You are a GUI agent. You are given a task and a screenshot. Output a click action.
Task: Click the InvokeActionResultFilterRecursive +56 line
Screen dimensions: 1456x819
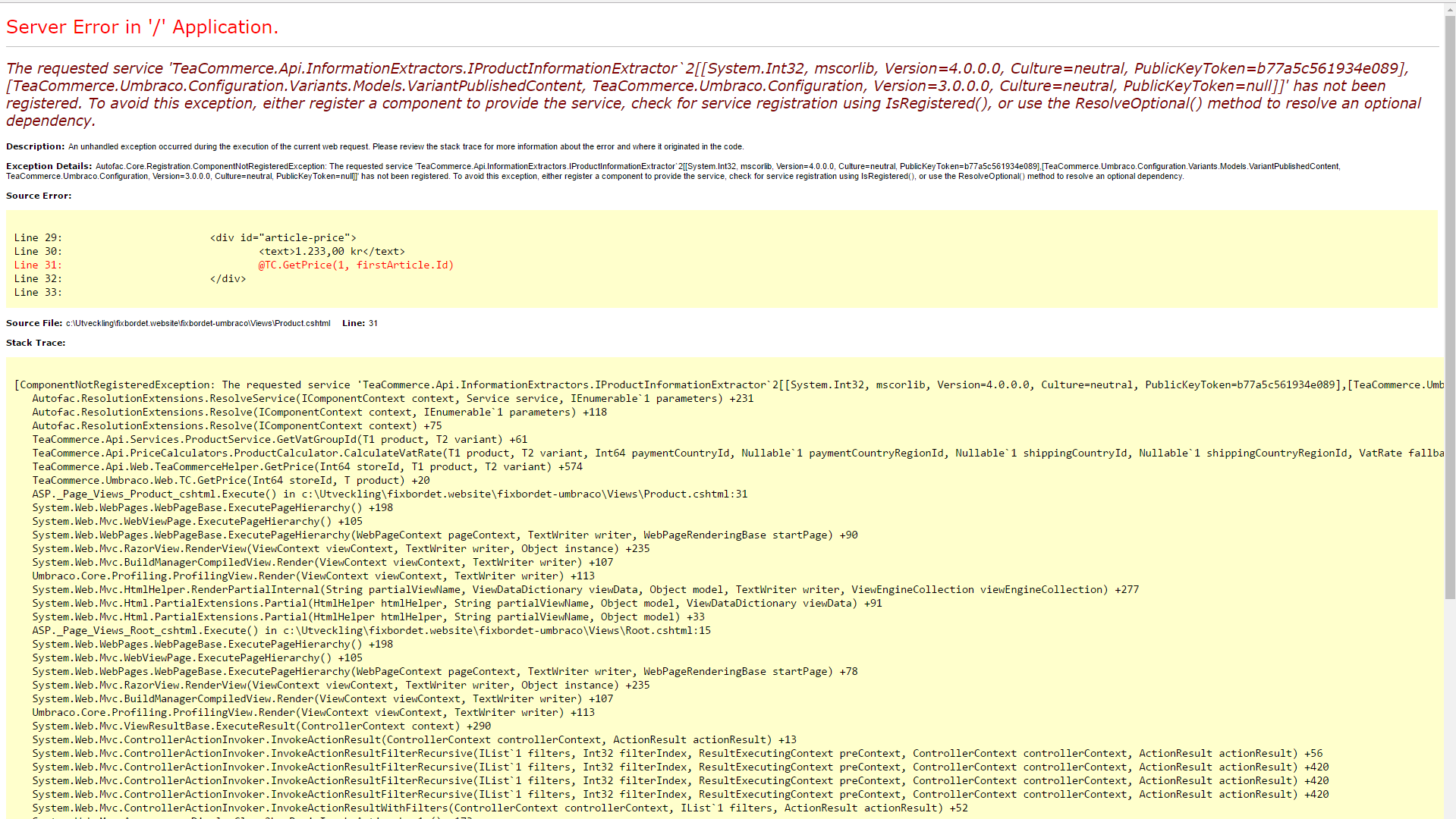[x=678, y=753]
